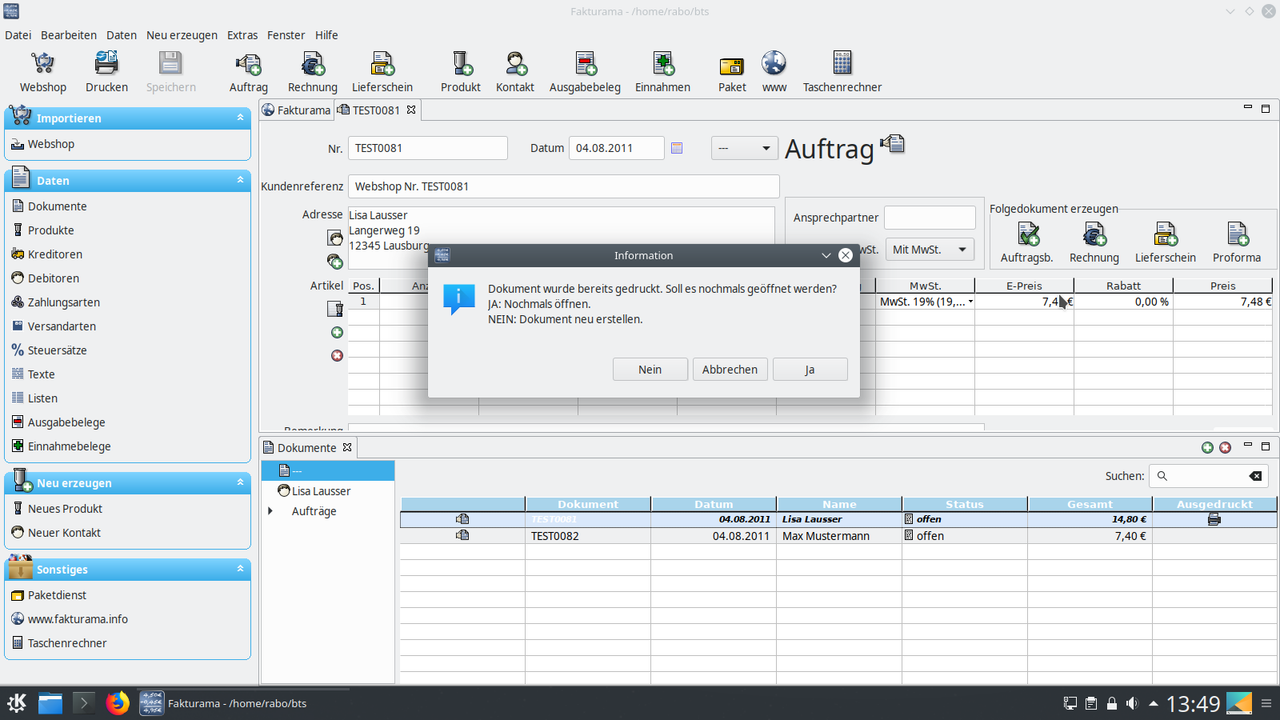Click the green add icon in Dokumente panel
The height and width of the screenshot is (720, 1280).
1207,448
